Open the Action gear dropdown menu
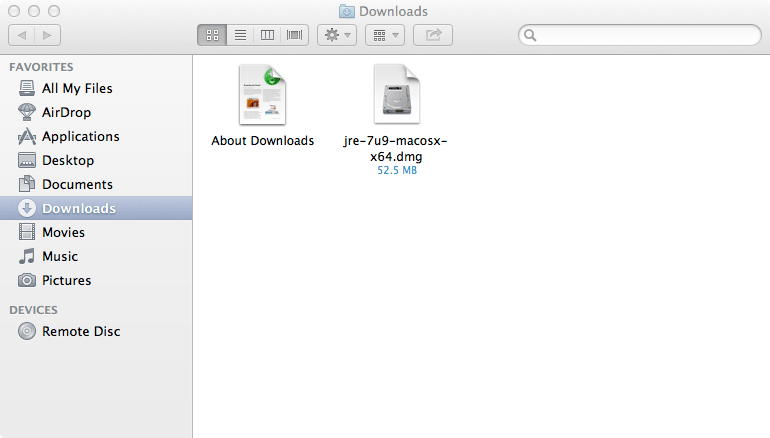 335,35
